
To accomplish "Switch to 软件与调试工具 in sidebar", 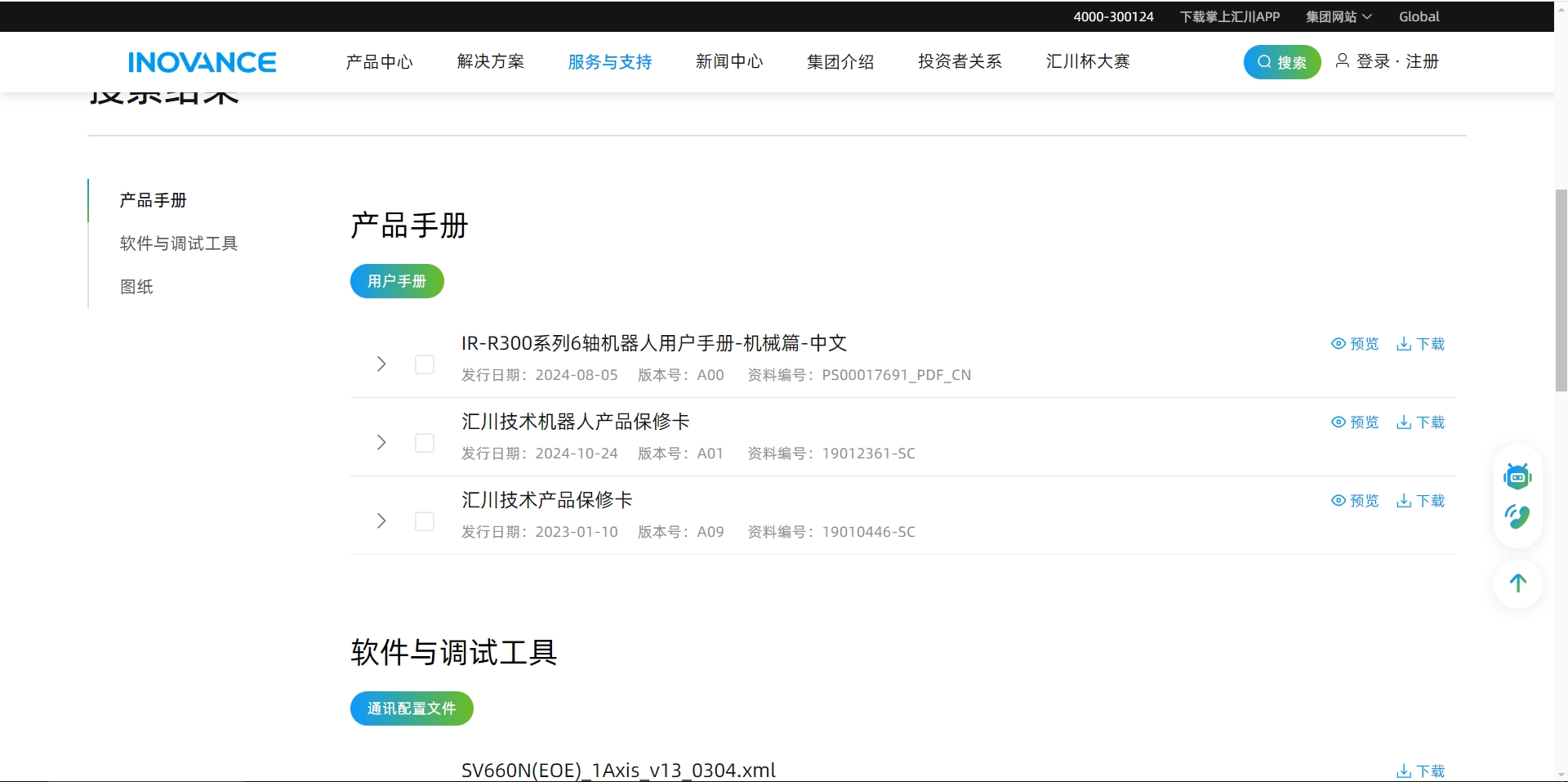I will (178, 244).
